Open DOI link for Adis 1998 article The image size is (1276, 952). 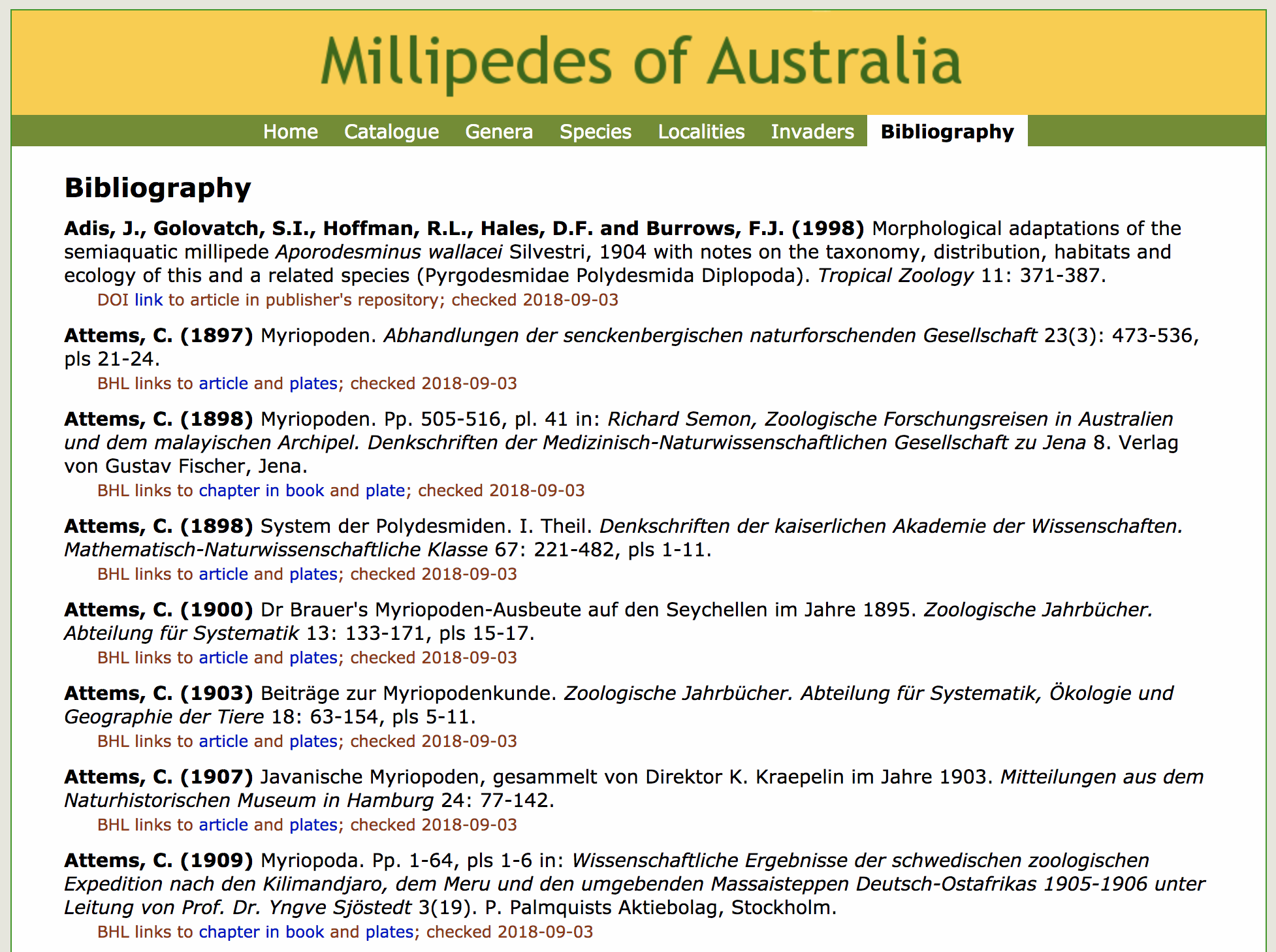(x=148, y=300)
